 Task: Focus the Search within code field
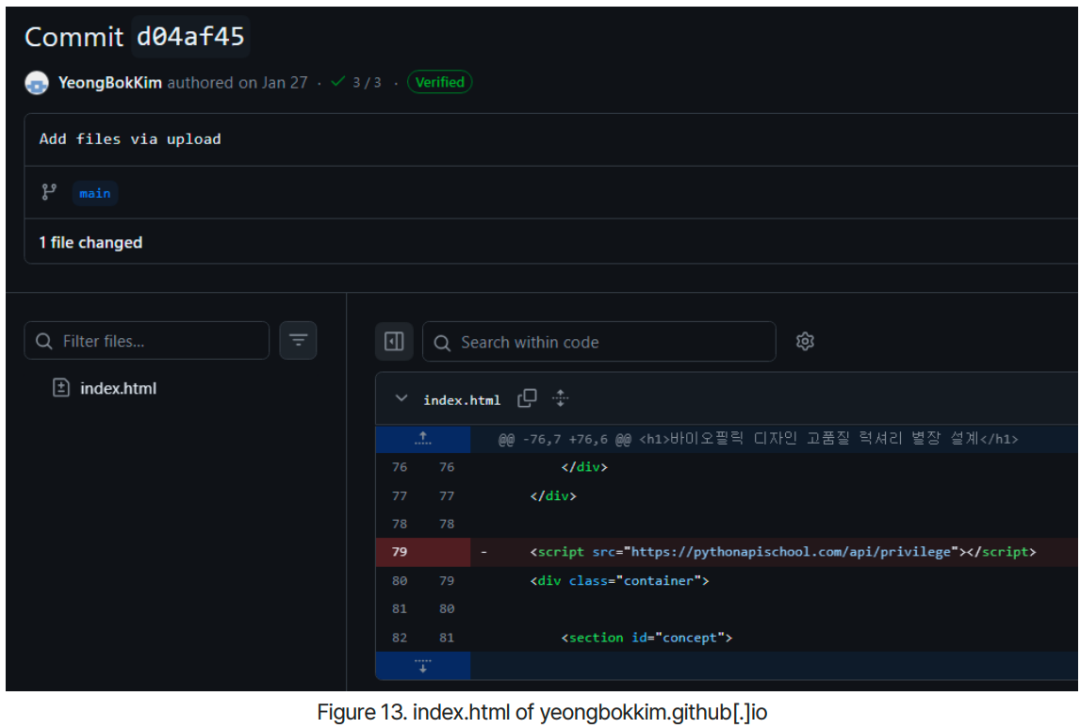[x=599, y=342]
